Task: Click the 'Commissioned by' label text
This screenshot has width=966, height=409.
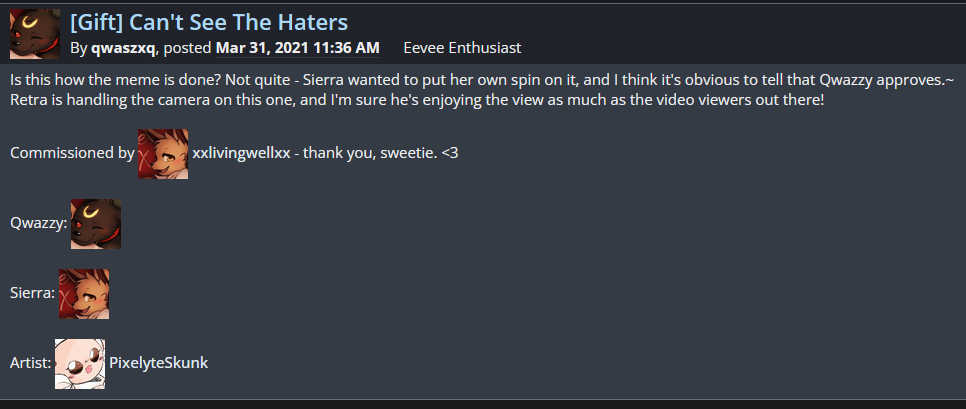Action: pos(72,154)
